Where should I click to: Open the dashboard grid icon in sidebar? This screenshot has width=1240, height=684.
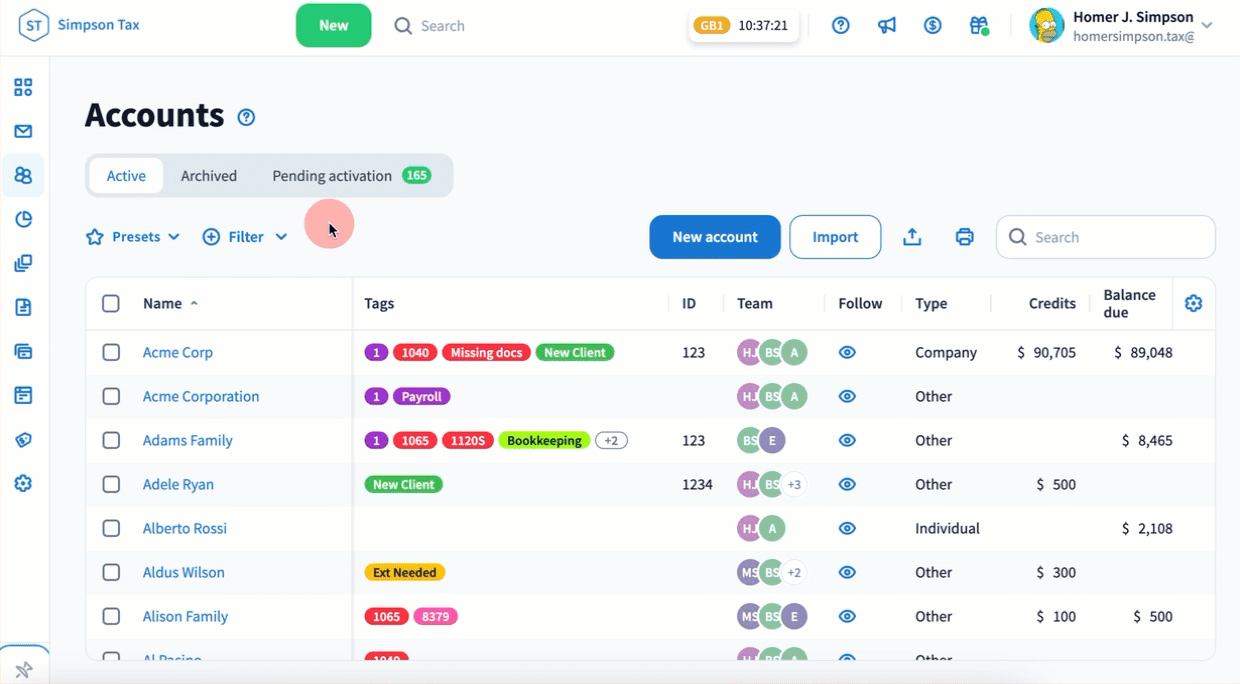(23, 87)
